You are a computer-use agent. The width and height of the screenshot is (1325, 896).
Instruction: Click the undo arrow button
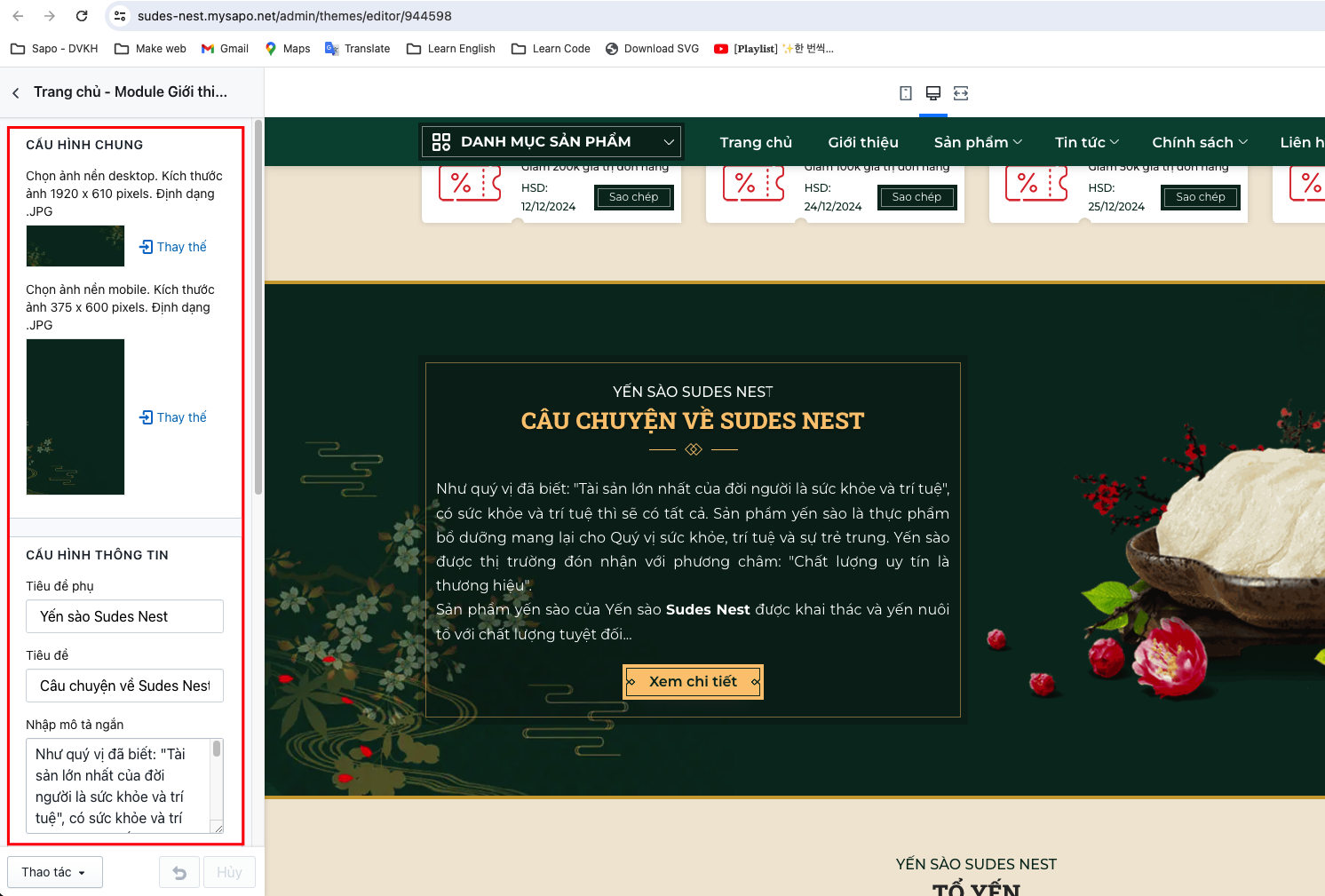(x=179, y=872)
